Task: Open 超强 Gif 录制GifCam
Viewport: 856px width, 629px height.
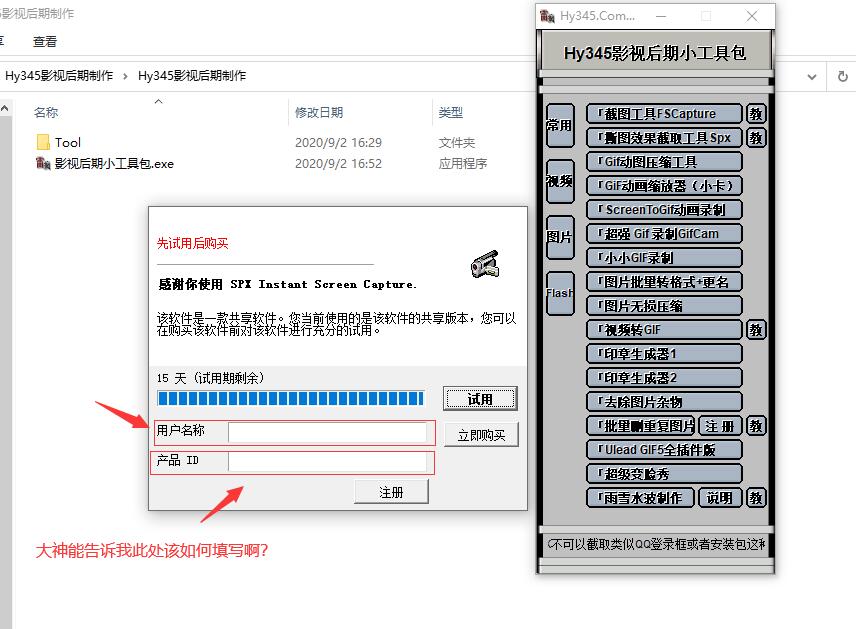Action: pyautogui.click(x=664, y=234)
